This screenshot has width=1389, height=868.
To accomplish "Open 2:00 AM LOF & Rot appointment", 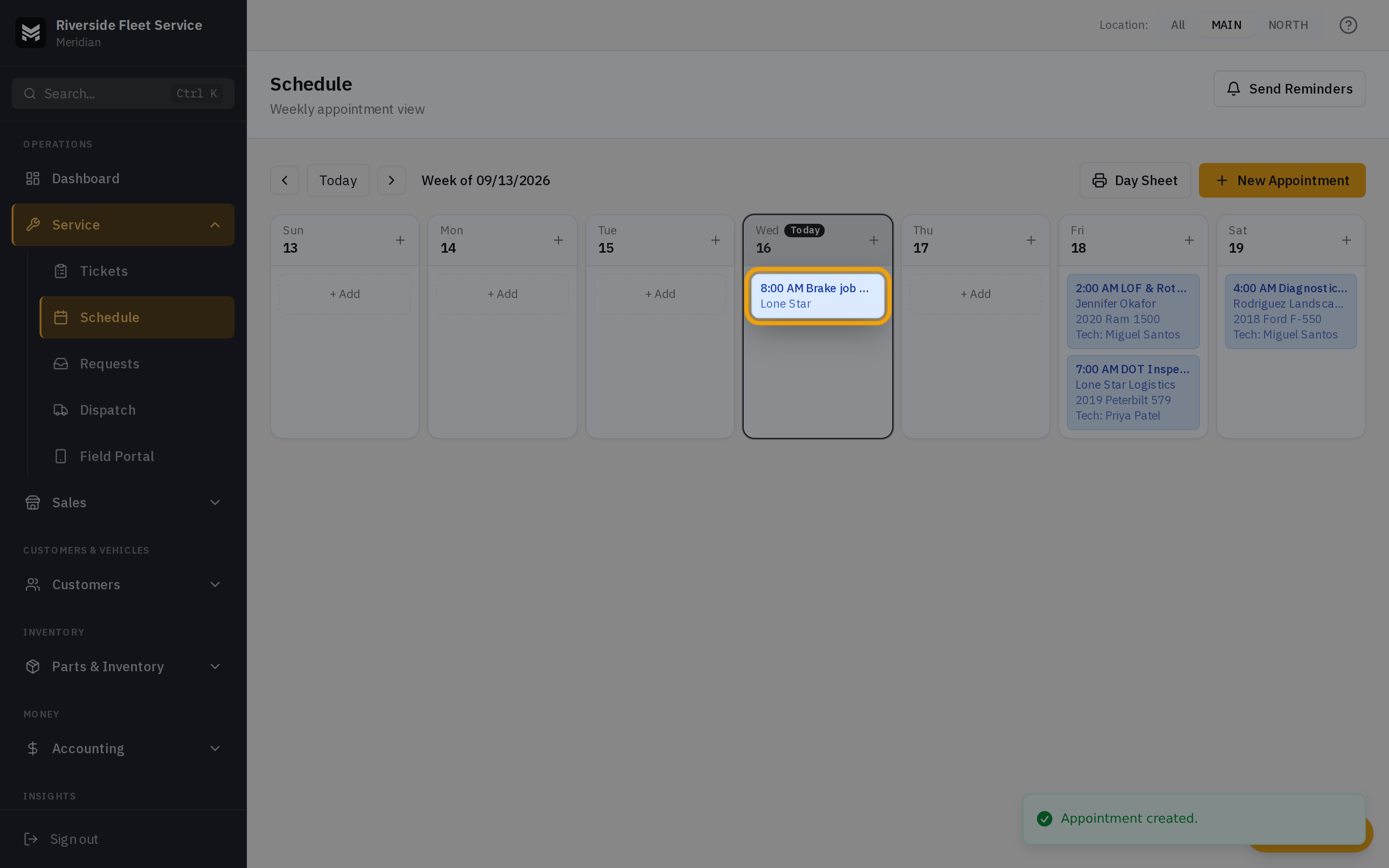I will pos(1132,311).
